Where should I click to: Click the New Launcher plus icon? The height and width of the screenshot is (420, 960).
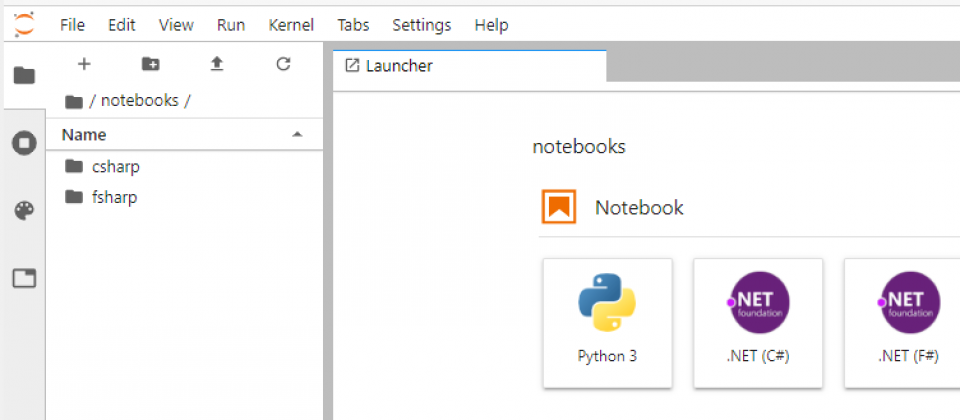[84, 64]
